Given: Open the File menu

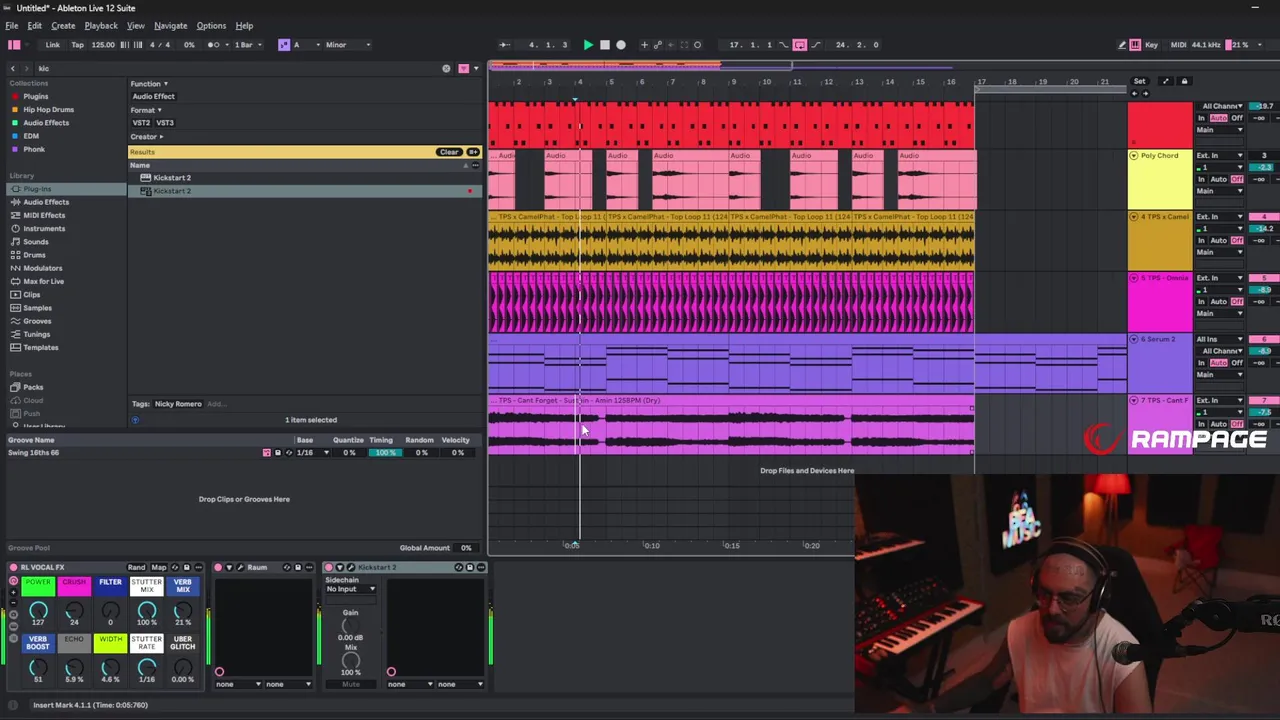Looking at the screenshot, I should click(x=12, y=25).
